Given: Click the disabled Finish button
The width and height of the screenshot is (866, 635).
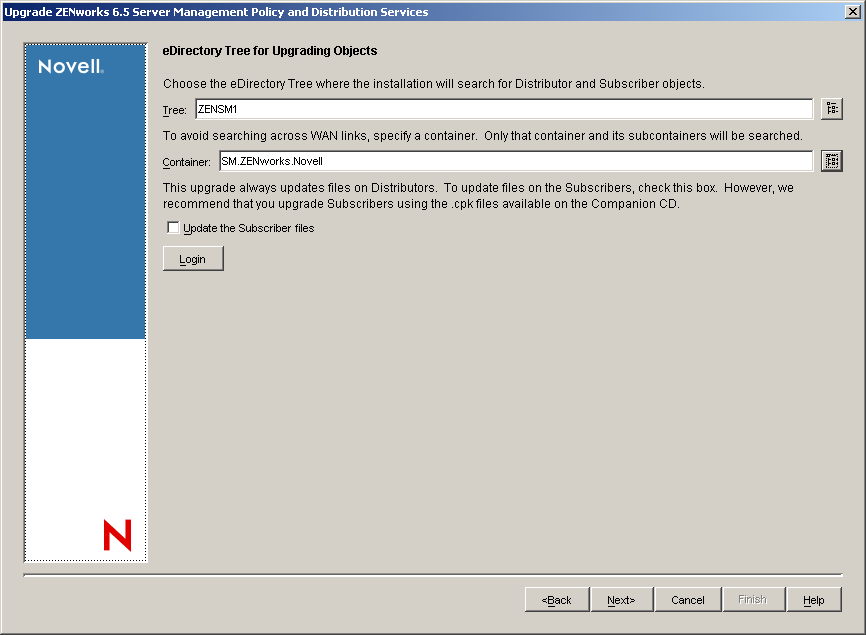Looking at the screenshot, I should click(x=753, y=599).
